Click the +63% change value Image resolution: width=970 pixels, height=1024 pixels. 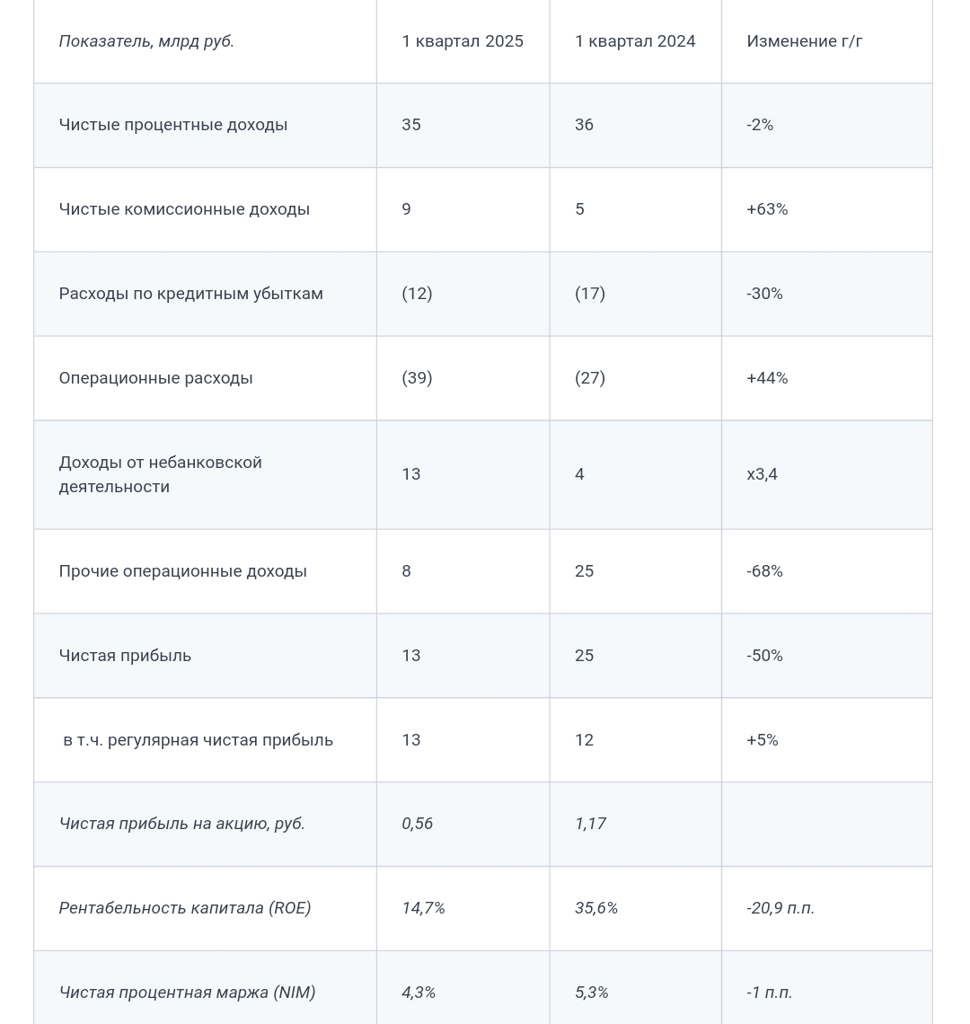click(x=767, y=209)
